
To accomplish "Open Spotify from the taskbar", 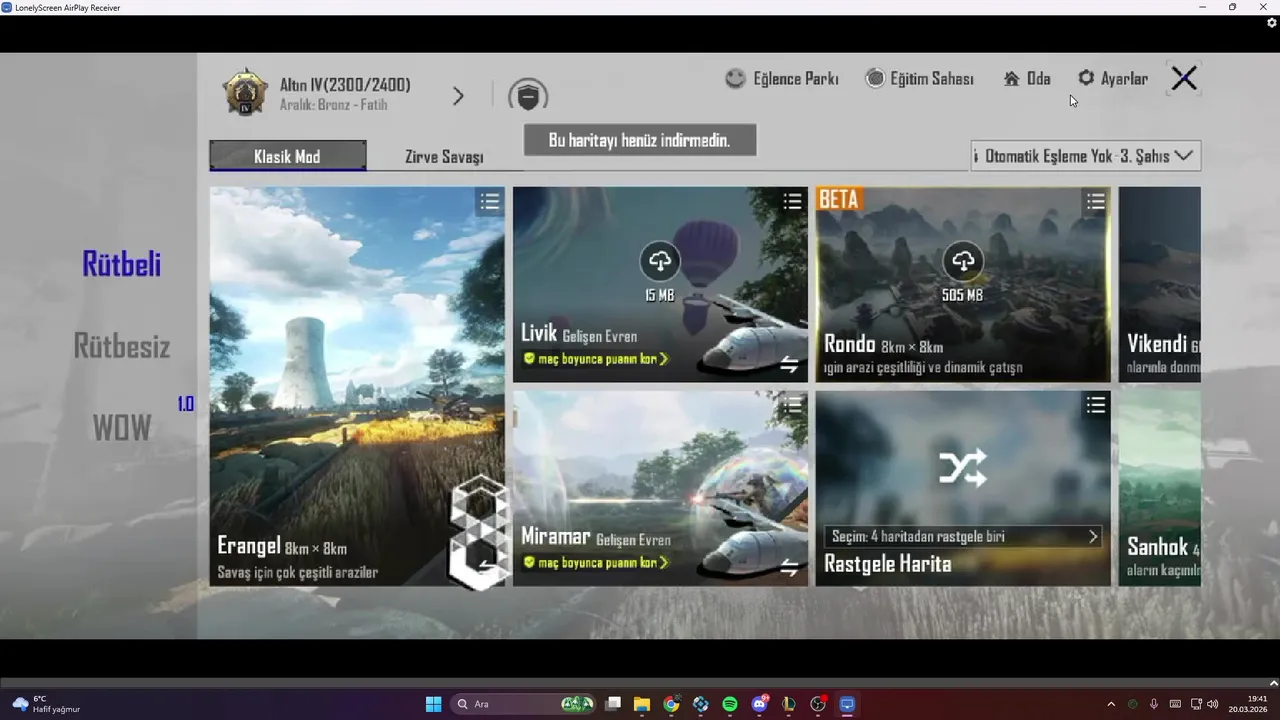I will [730, 704].
